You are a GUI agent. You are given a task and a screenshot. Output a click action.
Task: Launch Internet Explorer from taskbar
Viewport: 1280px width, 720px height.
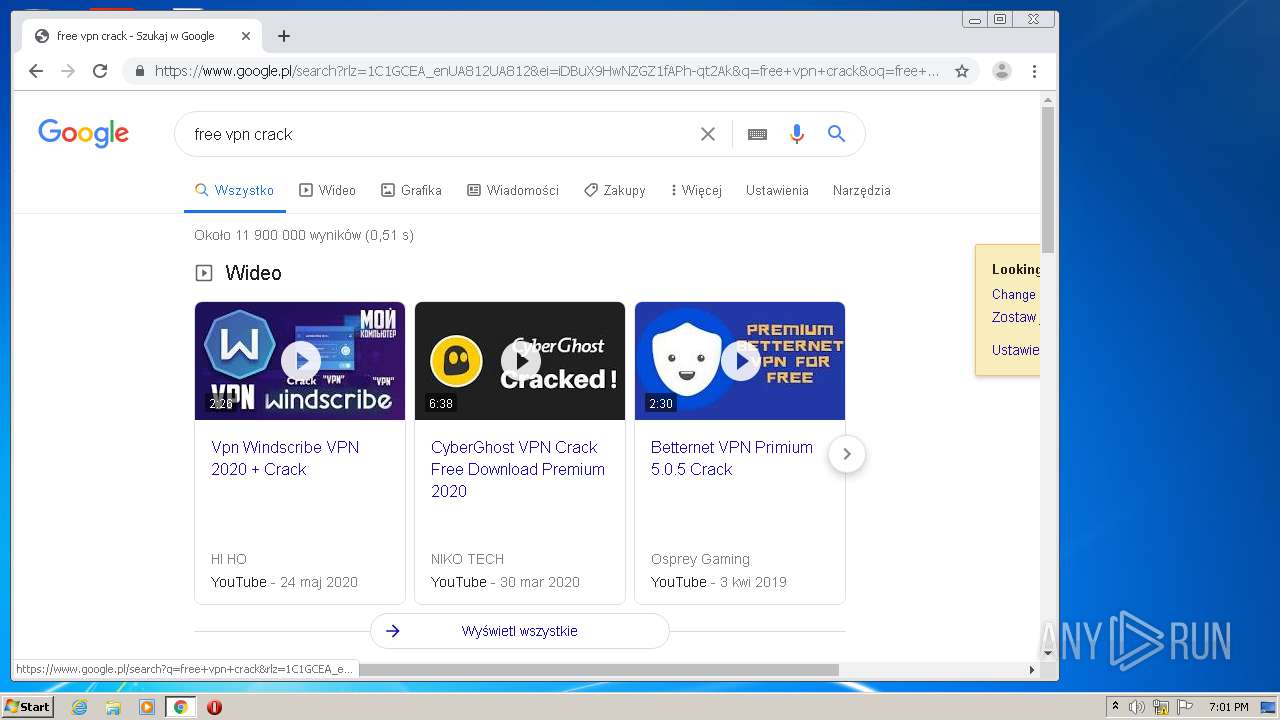click(x=80, y=707)
